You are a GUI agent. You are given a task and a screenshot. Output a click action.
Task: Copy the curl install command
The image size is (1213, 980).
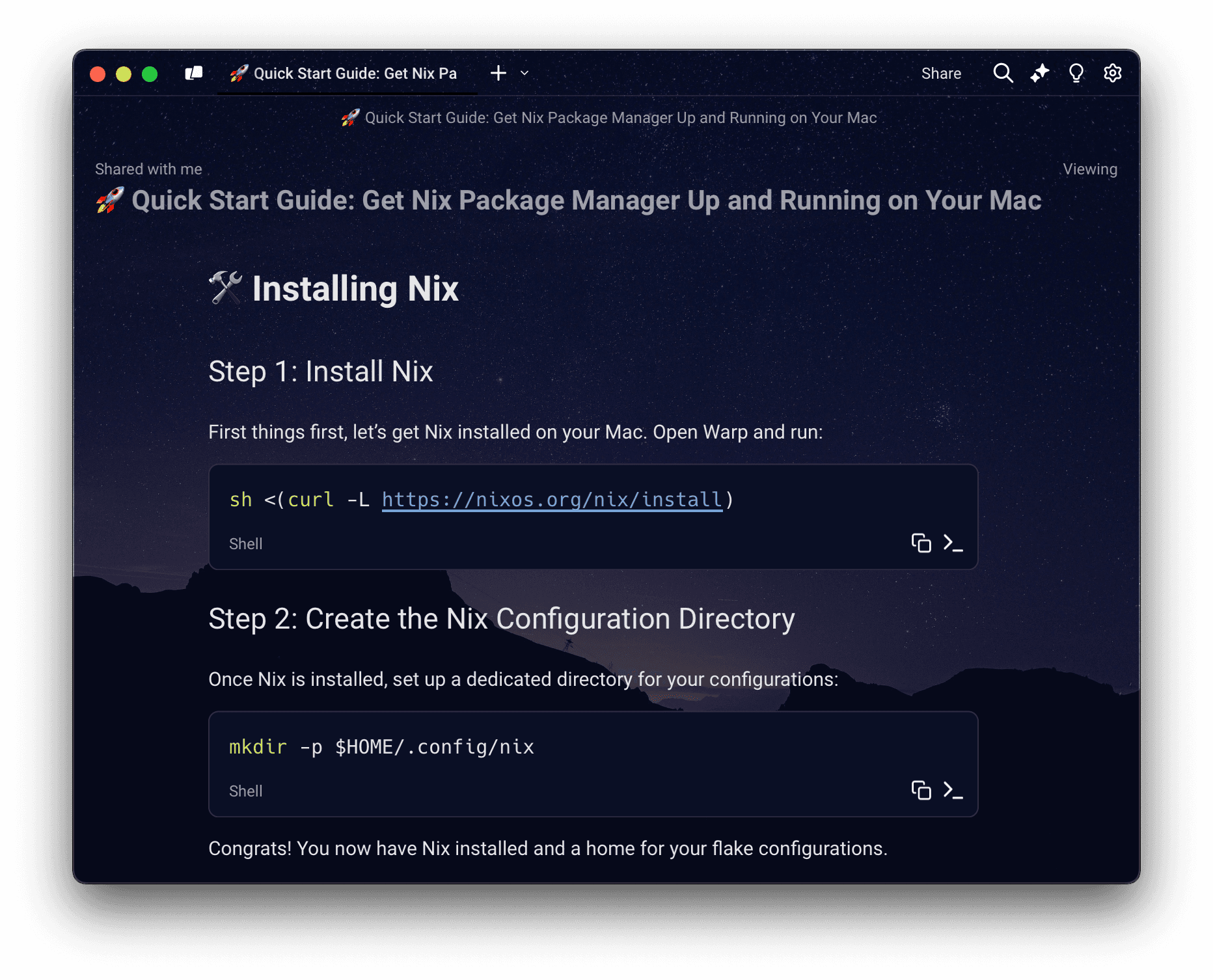click(x=921, y=543)
